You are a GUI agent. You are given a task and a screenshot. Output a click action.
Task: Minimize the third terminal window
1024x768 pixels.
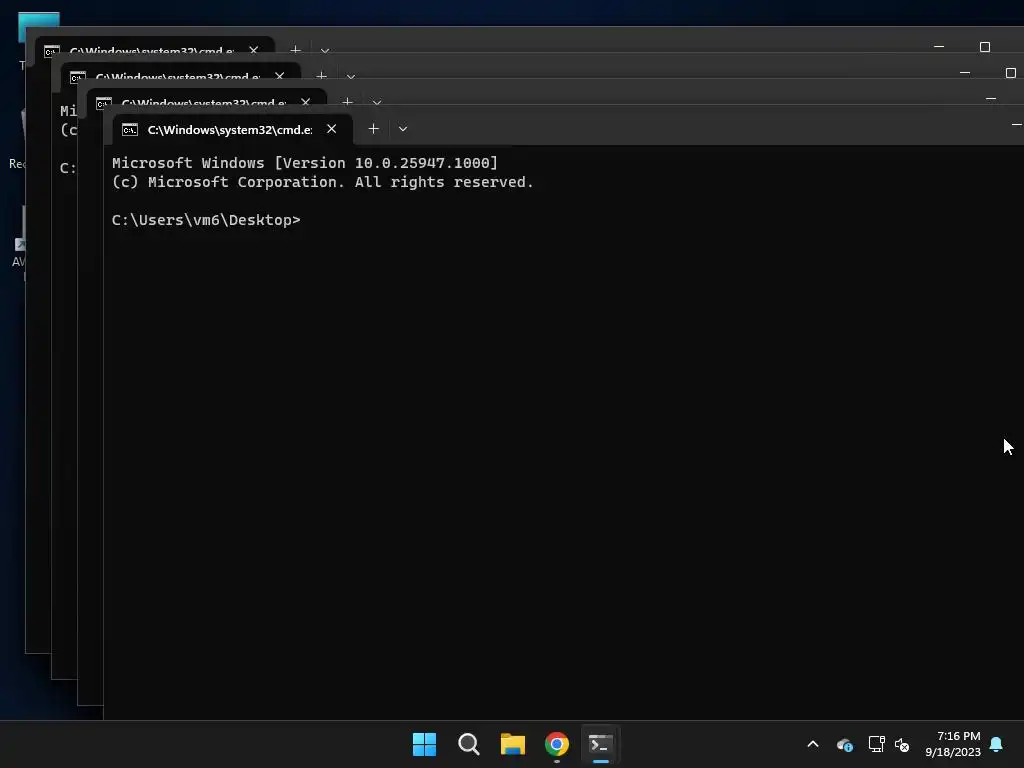[965, 72]
